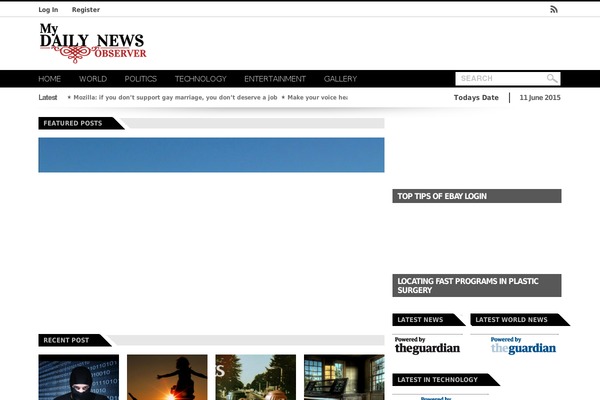Open the Mozilla gay marriage ticker headline
The height and width of the screenshot is (400, 600).
point(175,98)
